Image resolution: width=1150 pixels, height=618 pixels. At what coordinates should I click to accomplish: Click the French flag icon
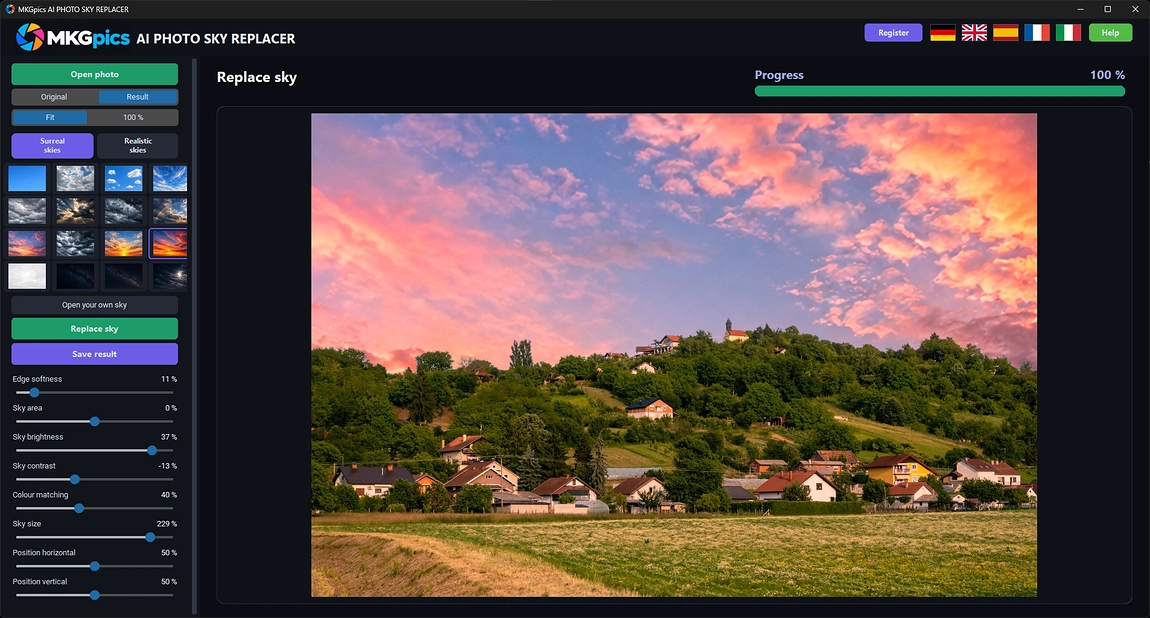pyautogui.click(x=1037, y=32)
